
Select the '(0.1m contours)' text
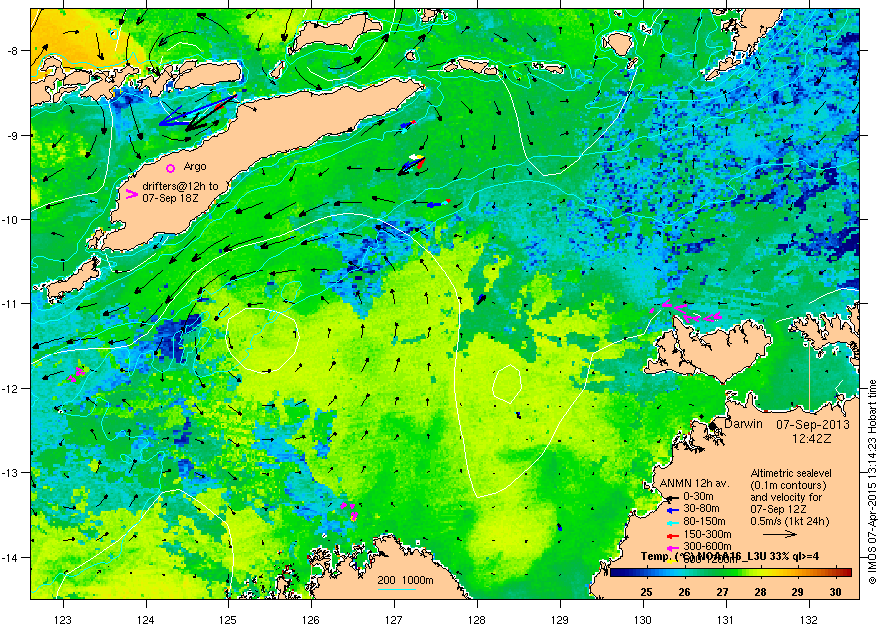[788, 485]
